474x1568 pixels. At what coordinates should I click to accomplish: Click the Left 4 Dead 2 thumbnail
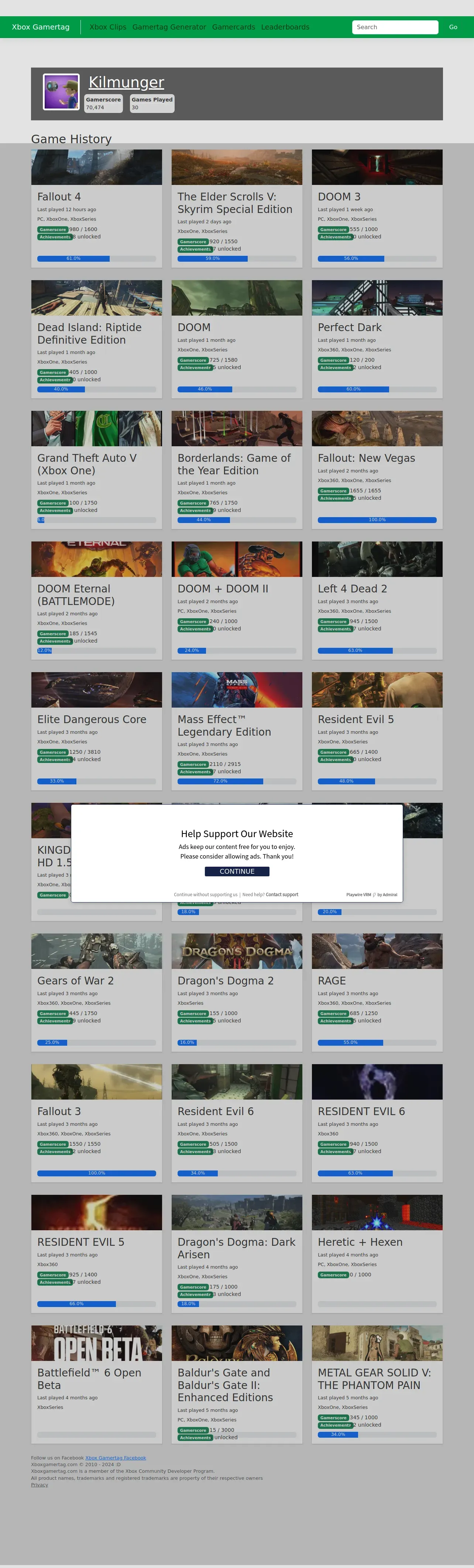coord(377,559)
